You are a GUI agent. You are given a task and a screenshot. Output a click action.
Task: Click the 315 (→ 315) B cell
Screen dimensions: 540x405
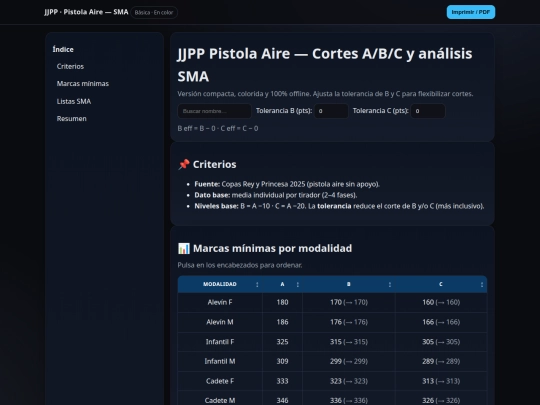349,342
